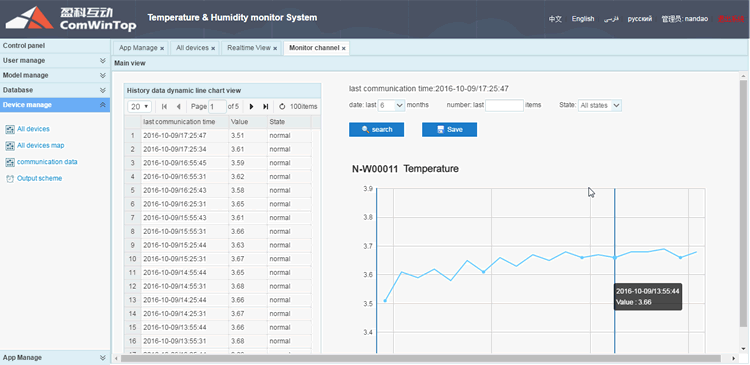
Task: Click scroll right arrow of horizontal scrollbar
Action: click(x=734, y=358)
